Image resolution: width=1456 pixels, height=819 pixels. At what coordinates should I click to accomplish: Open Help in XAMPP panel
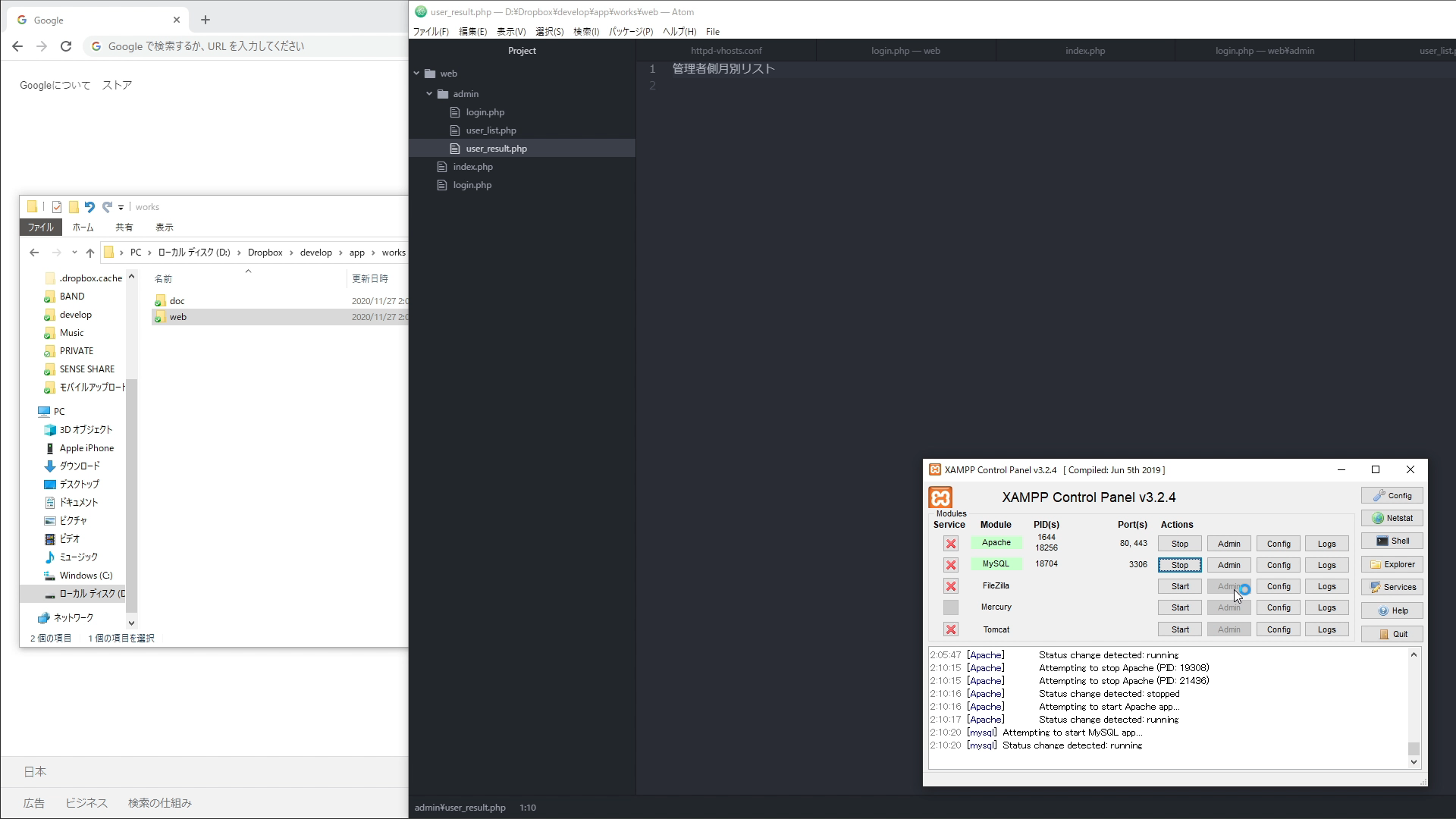coord(1392,611)
